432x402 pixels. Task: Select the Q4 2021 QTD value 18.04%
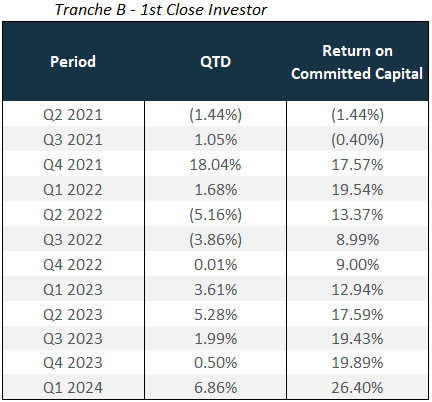(215, 165)
